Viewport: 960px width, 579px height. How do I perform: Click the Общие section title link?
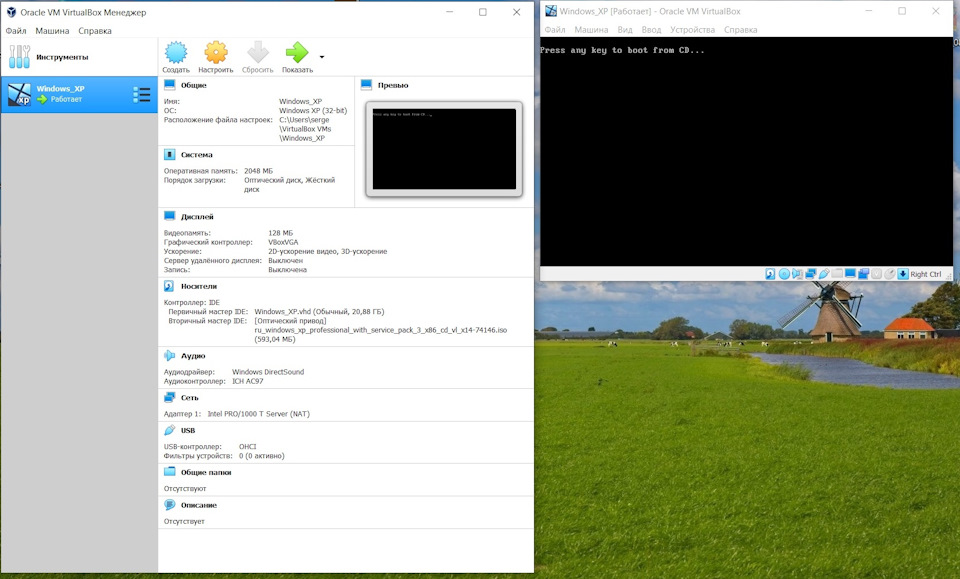click(193, 85)
